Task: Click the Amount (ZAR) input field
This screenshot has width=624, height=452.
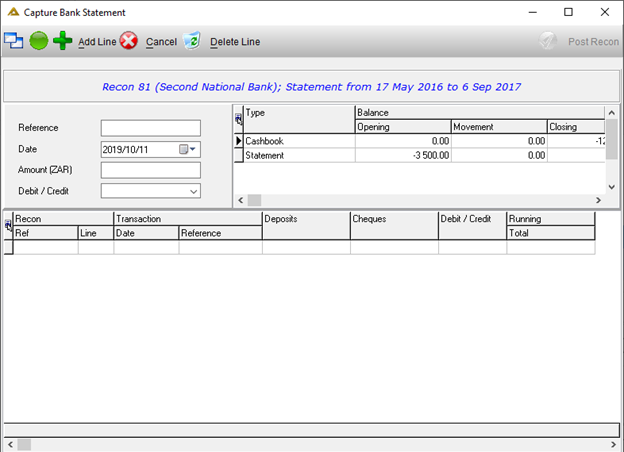Action: tap(150, 170)
